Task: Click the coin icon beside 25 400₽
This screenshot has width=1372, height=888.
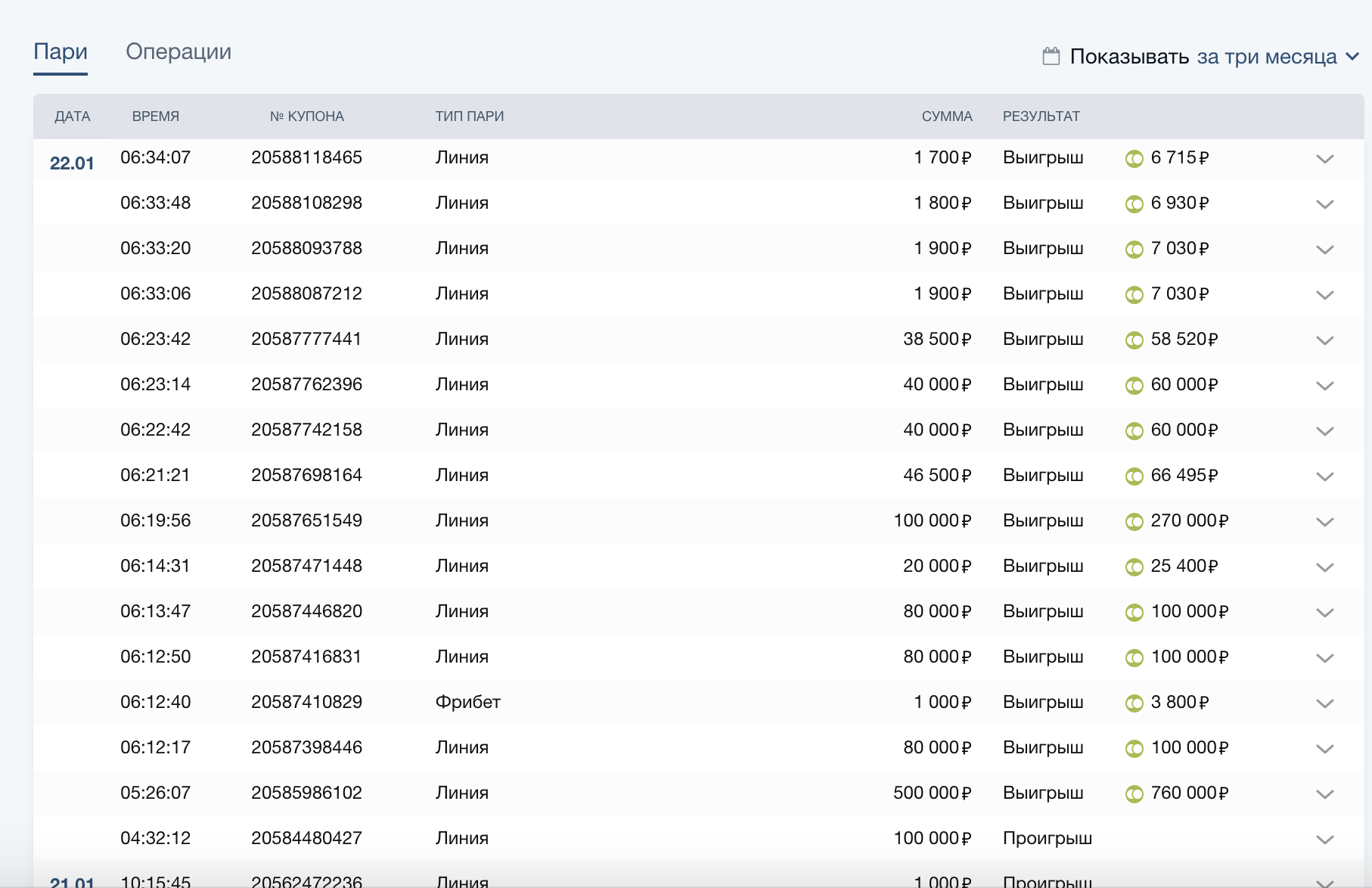Action: click(x=1134, y=567)
